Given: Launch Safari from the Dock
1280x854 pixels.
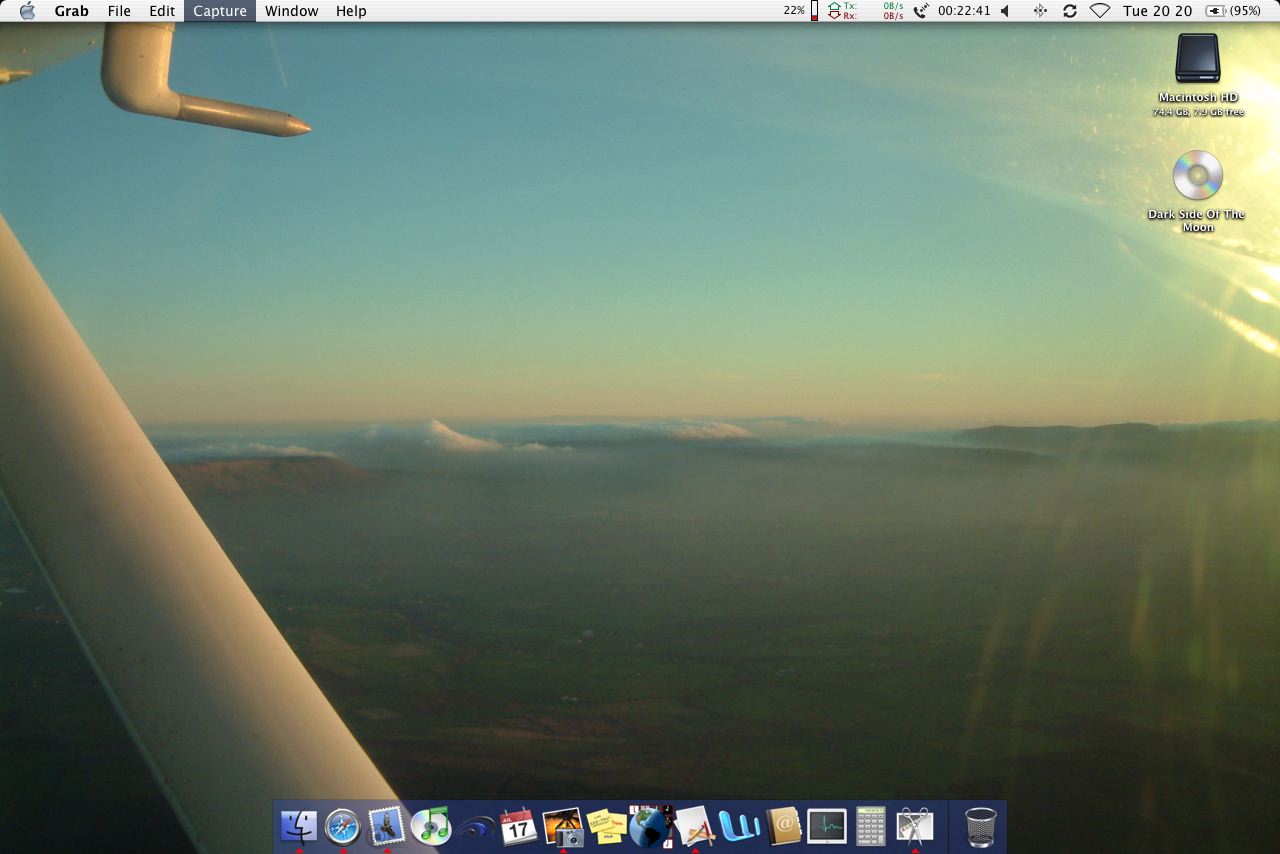Looking at the screenshot, I should click(x=343, y=826).
